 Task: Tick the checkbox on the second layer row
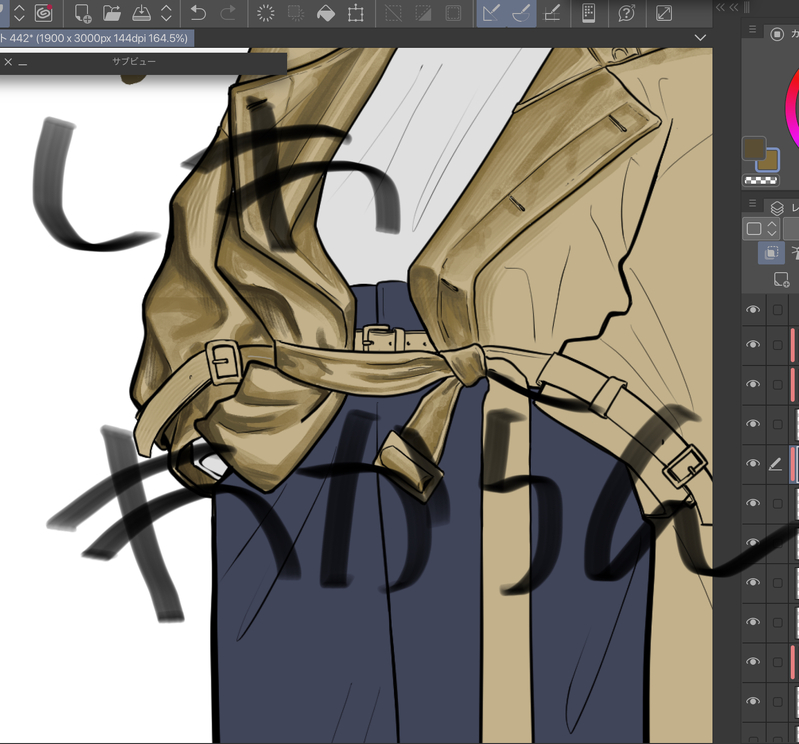click(778, 345)
